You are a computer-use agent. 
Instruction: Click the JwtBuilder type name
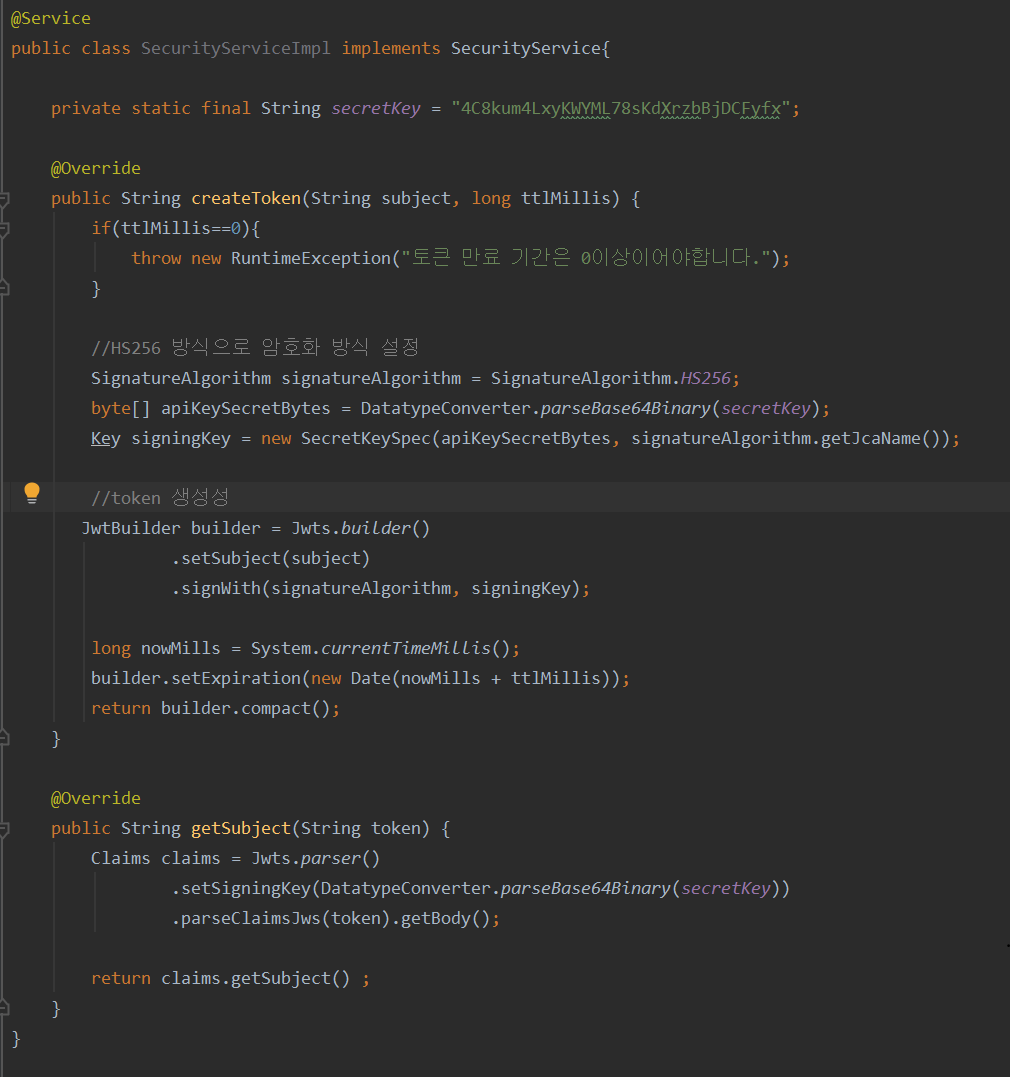(131, 528)
